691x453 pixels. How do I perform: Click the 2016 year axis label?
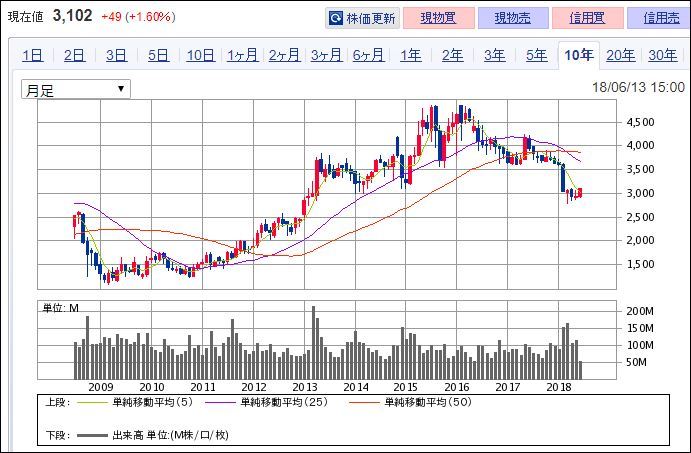pyautogui.click(x=457, y=387)
